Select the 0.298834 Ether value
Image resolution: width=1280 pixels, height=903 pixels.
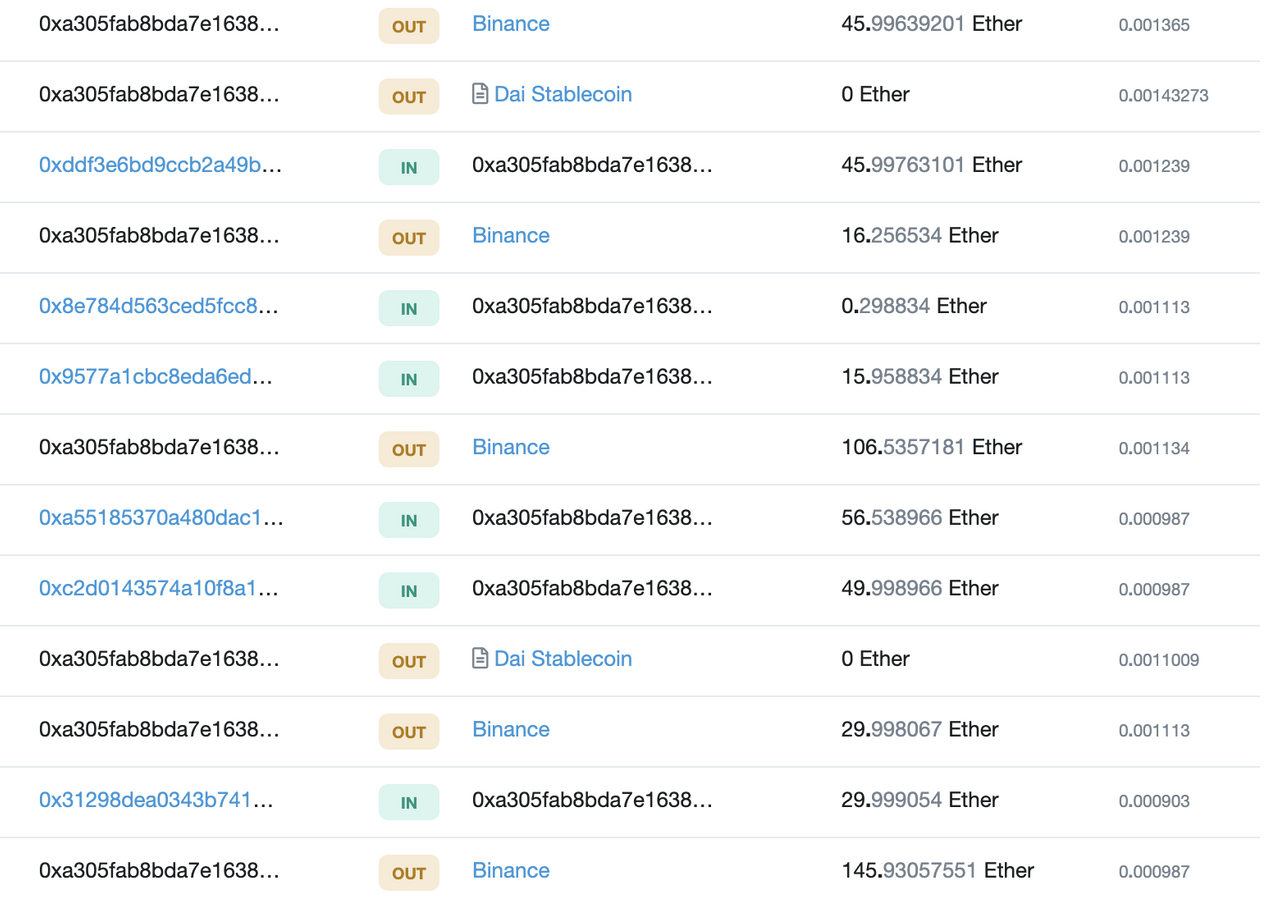[914, 306]
